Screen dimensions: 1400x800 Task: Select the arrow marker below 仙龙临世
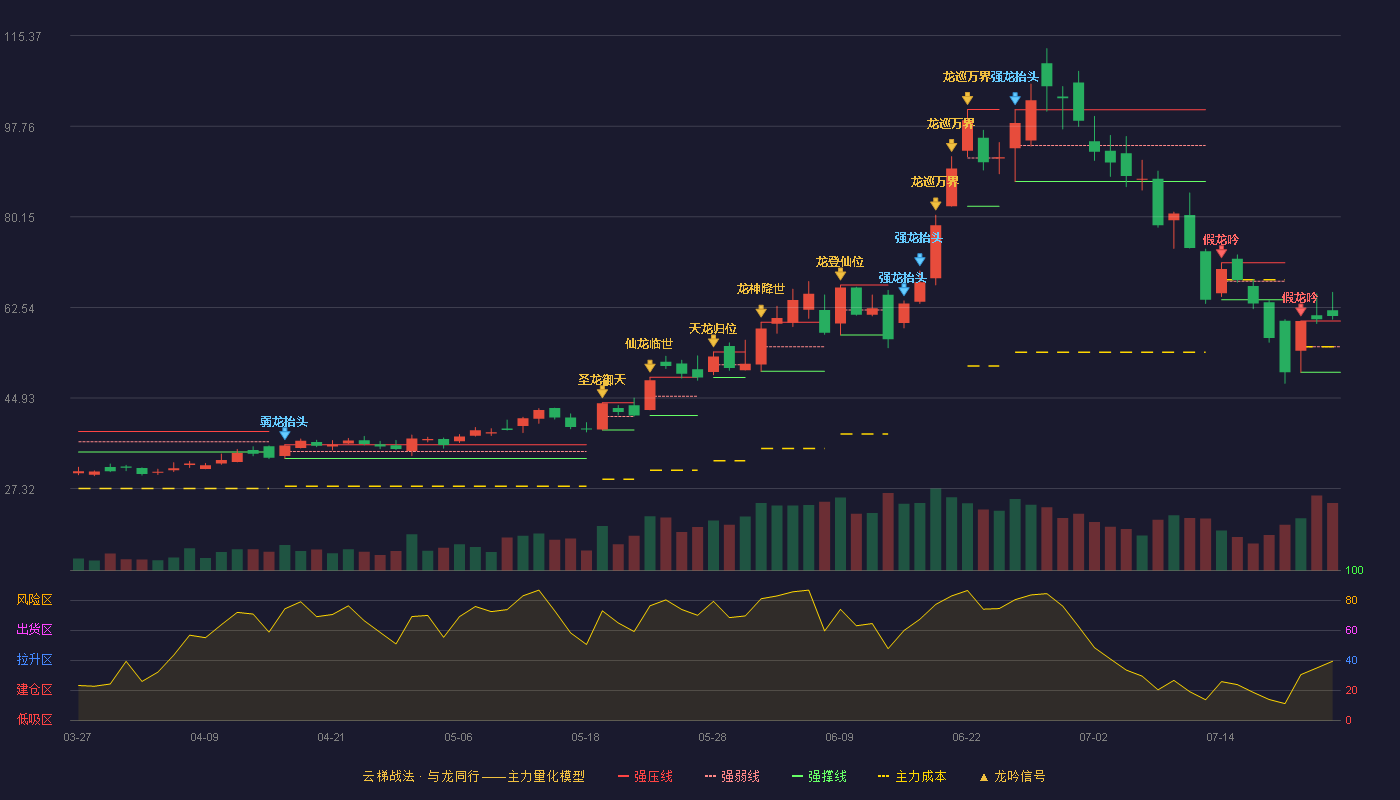[x=650, y=366]
